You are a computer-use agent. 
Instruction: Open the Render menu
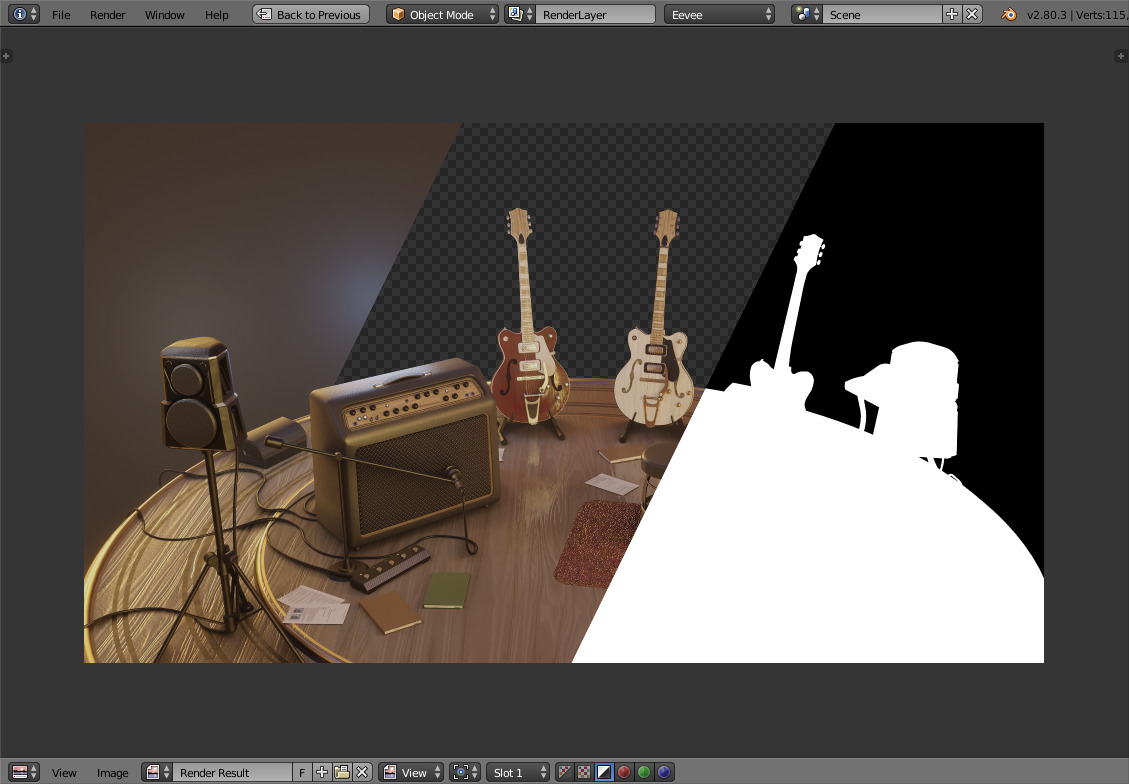107,14
